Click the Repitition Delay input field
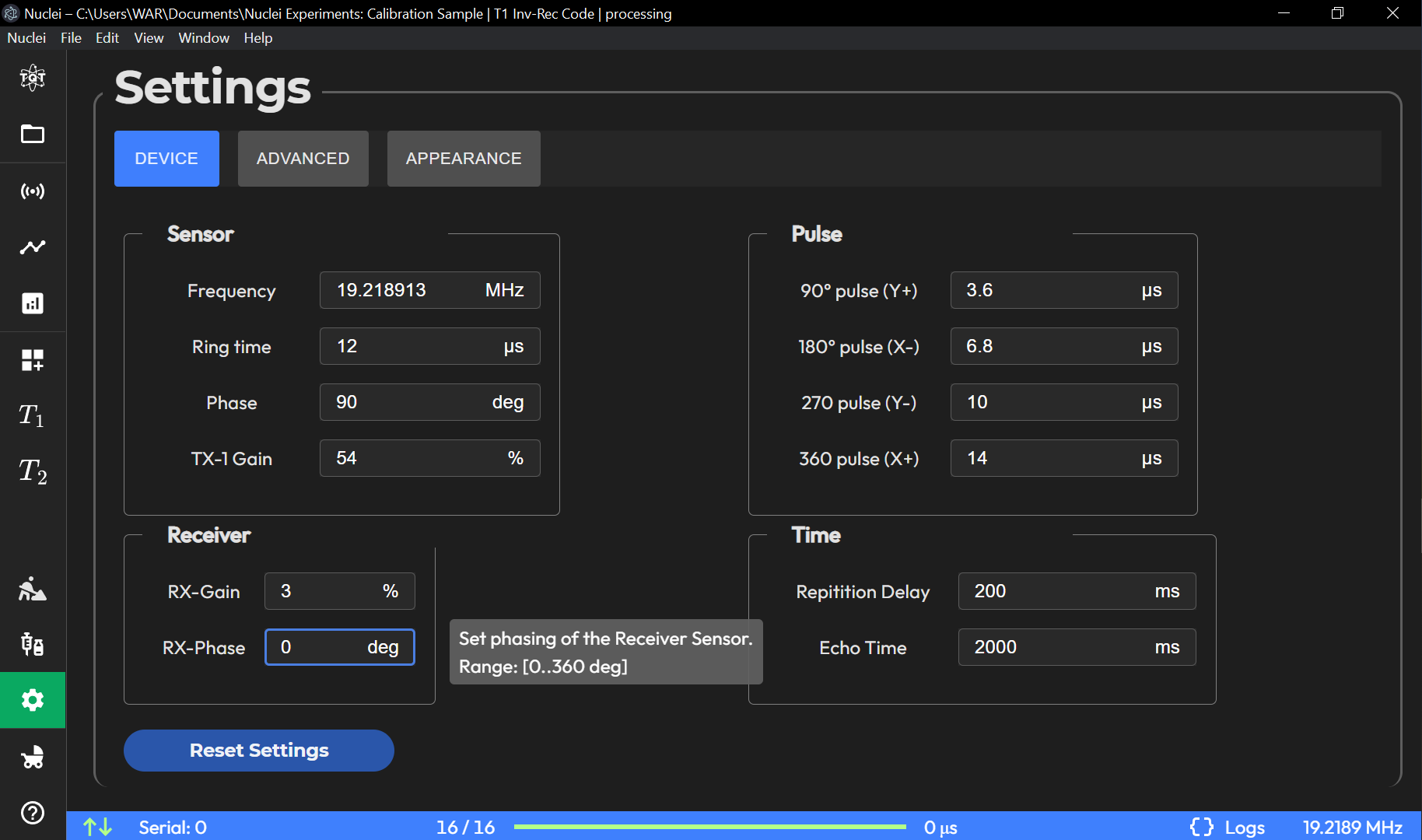Screen dimensions: 1422x840 (x=1077, y=591)
